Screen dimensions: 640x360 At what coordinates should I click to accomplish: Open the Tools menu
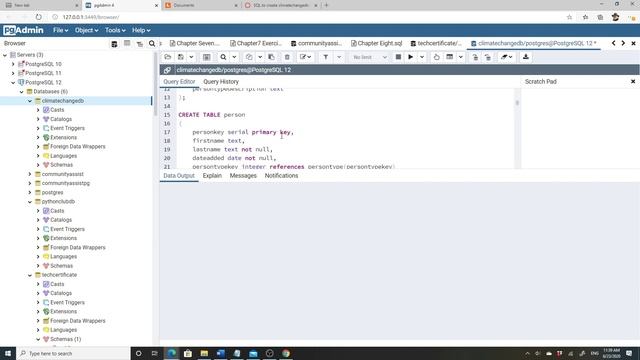click(115, 30)
